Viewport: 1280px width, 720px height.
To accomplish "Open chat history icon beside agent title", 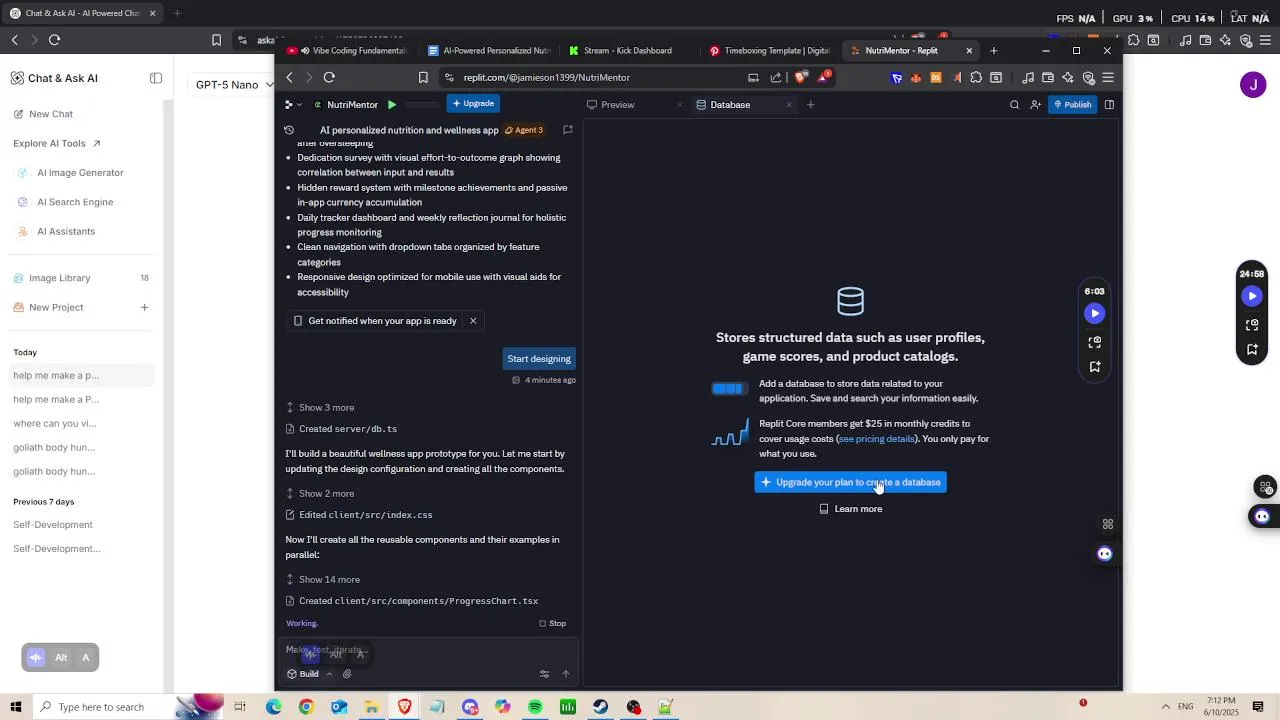I will [289, 130].
